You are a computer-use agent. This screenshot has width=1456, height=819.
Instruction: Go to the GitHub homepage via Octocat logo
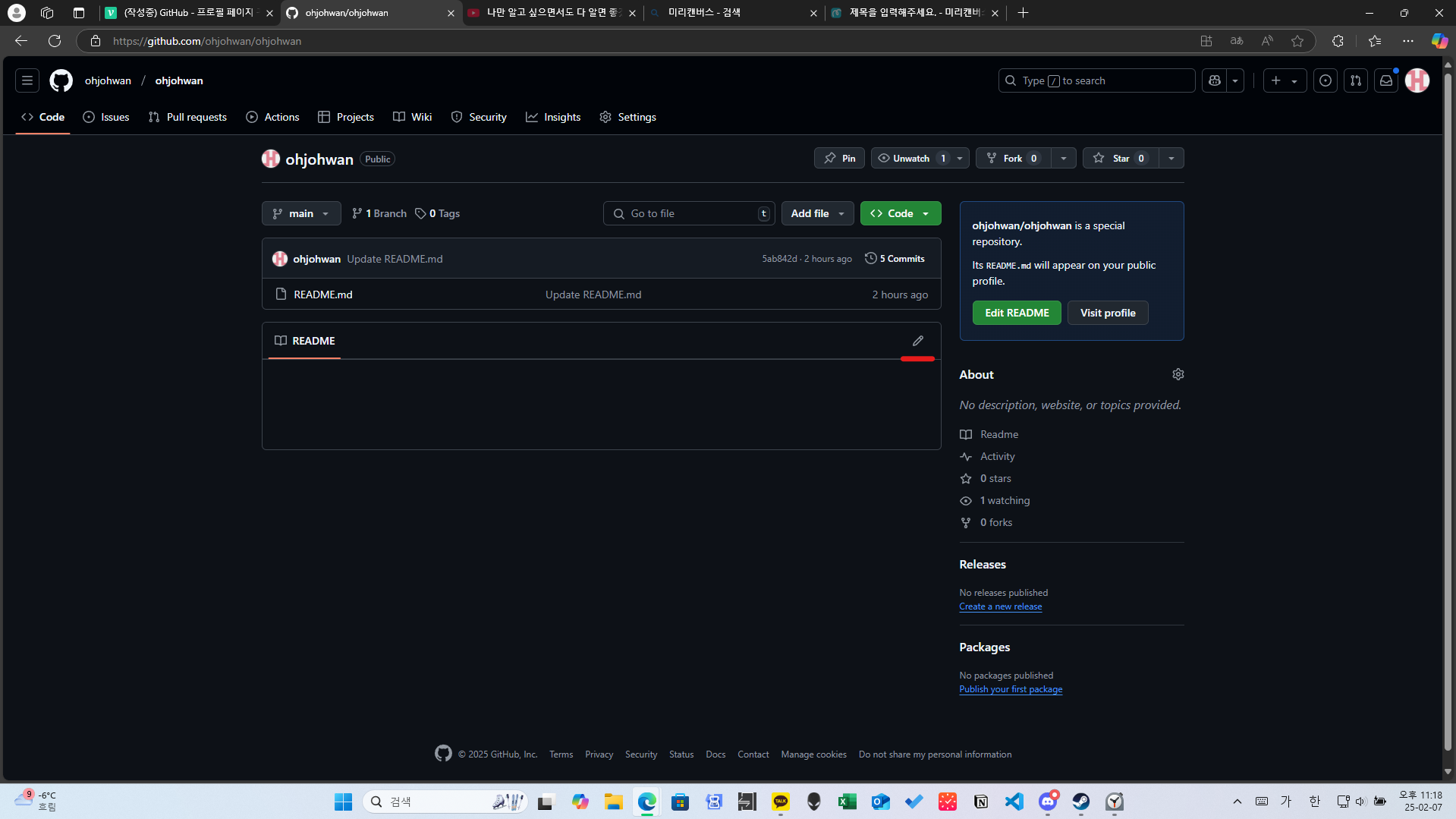tap(61, 80)
